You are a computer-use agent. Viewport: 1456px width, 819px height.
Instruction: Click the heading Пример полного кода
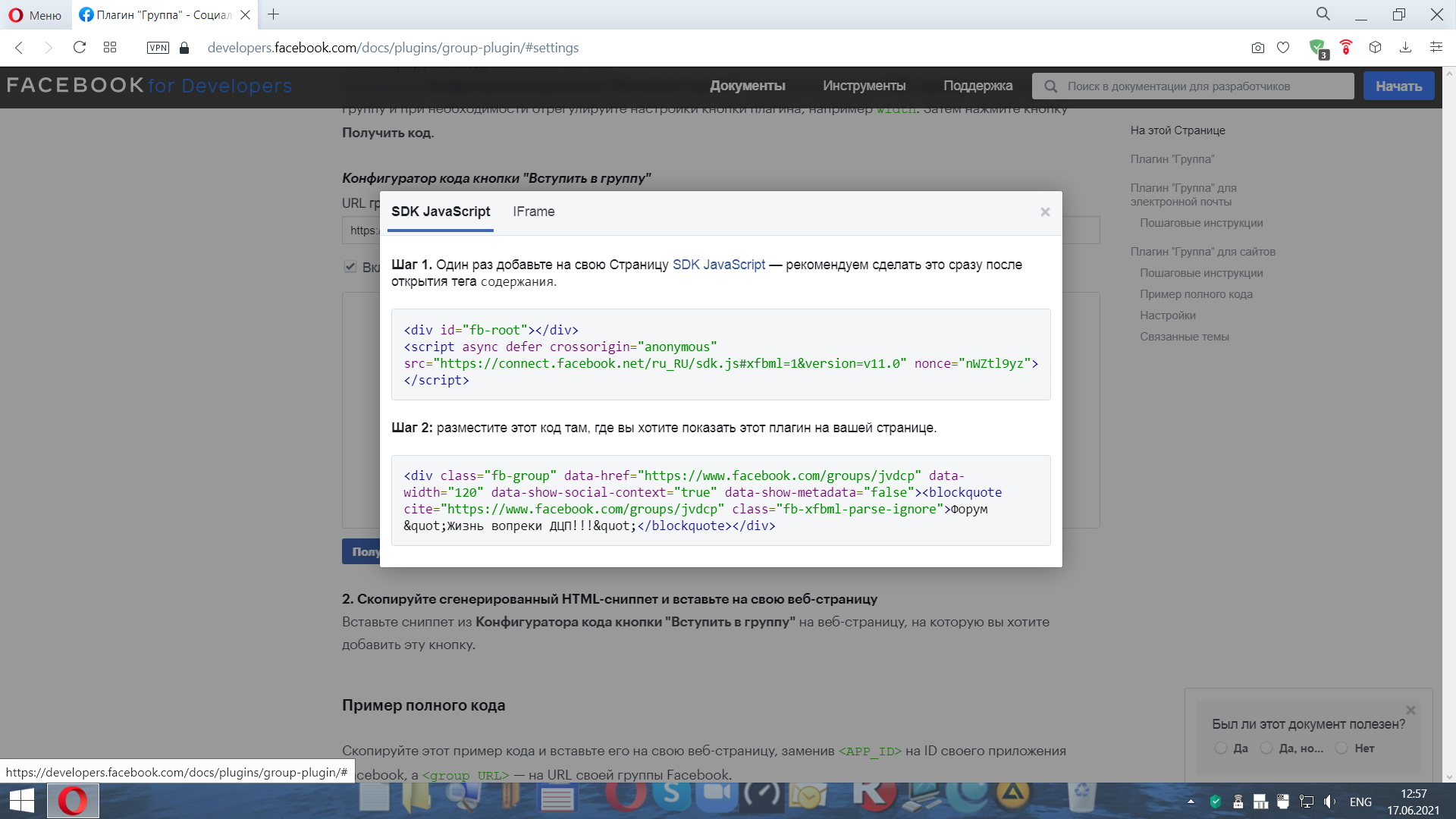(x=423, y=705)
